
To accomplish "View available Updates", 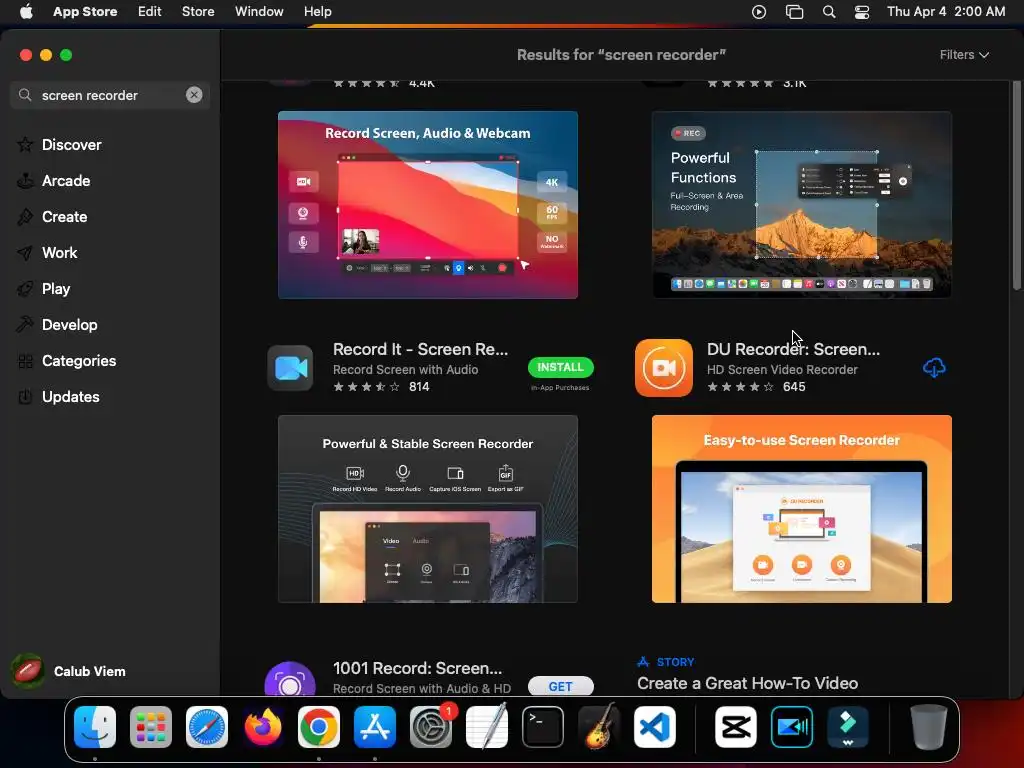I will 71,396.
